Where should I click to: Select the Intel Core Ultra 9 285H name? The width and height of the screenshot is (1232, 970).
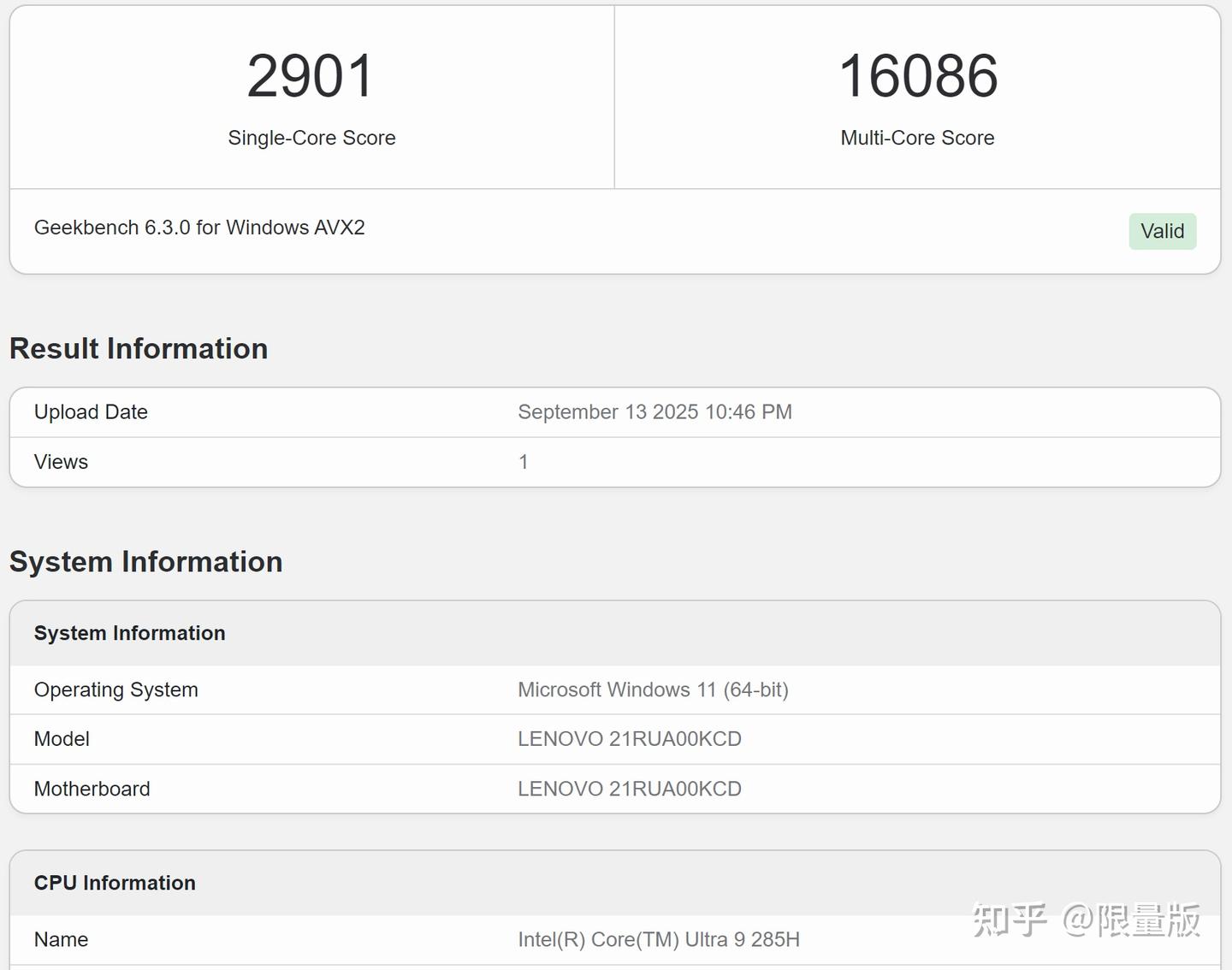point(659,939)
